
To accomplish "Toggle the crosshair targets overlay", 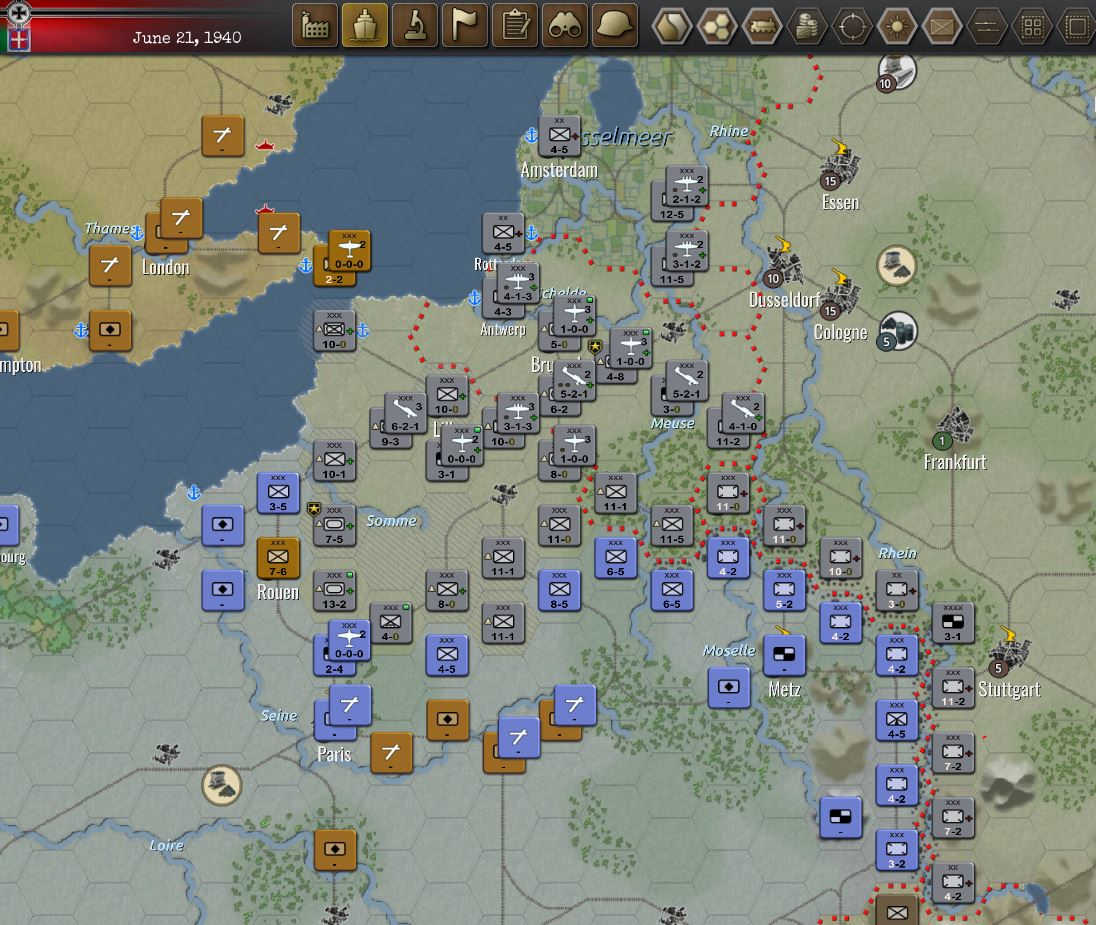I will tap(852, 27).
